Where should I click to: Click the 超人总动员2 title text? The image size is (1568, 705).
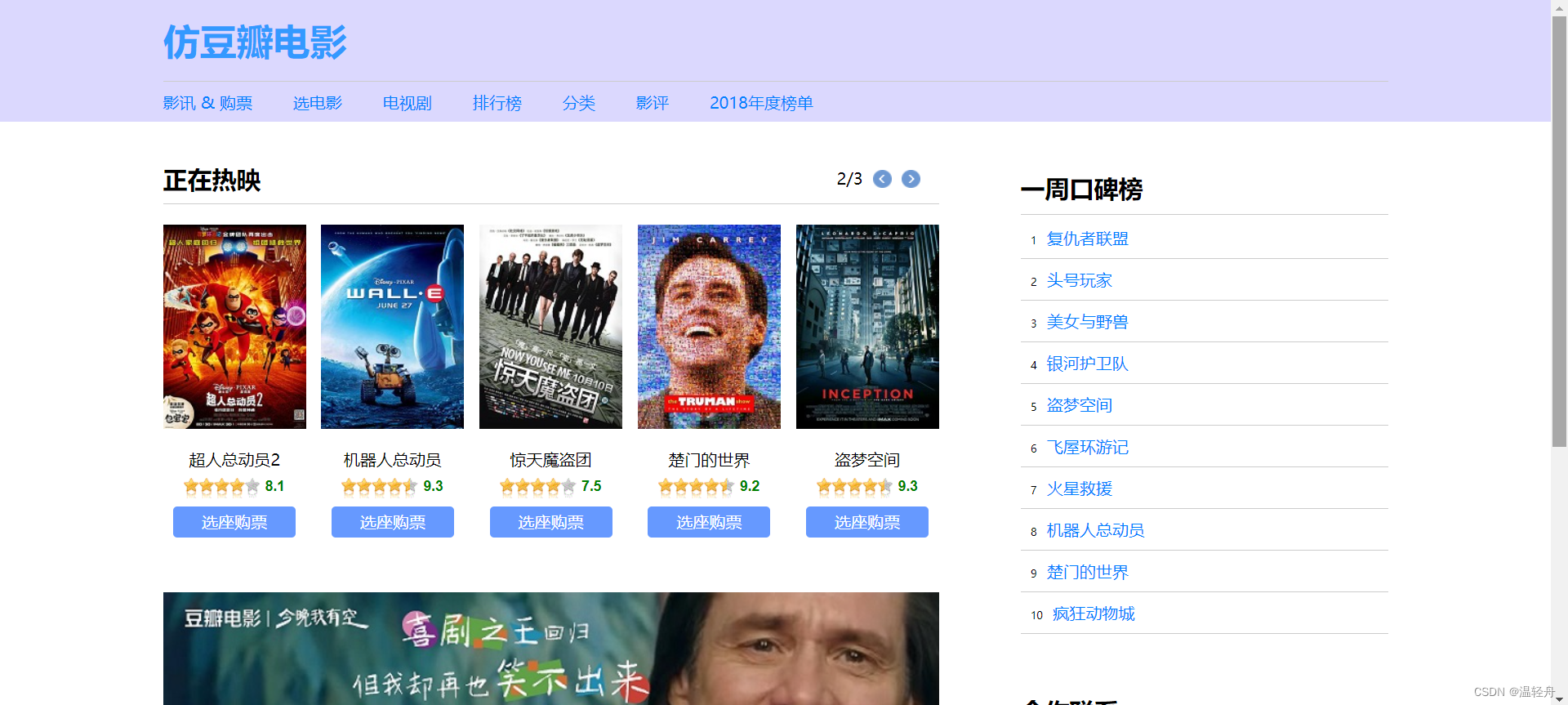pos(234,460)
